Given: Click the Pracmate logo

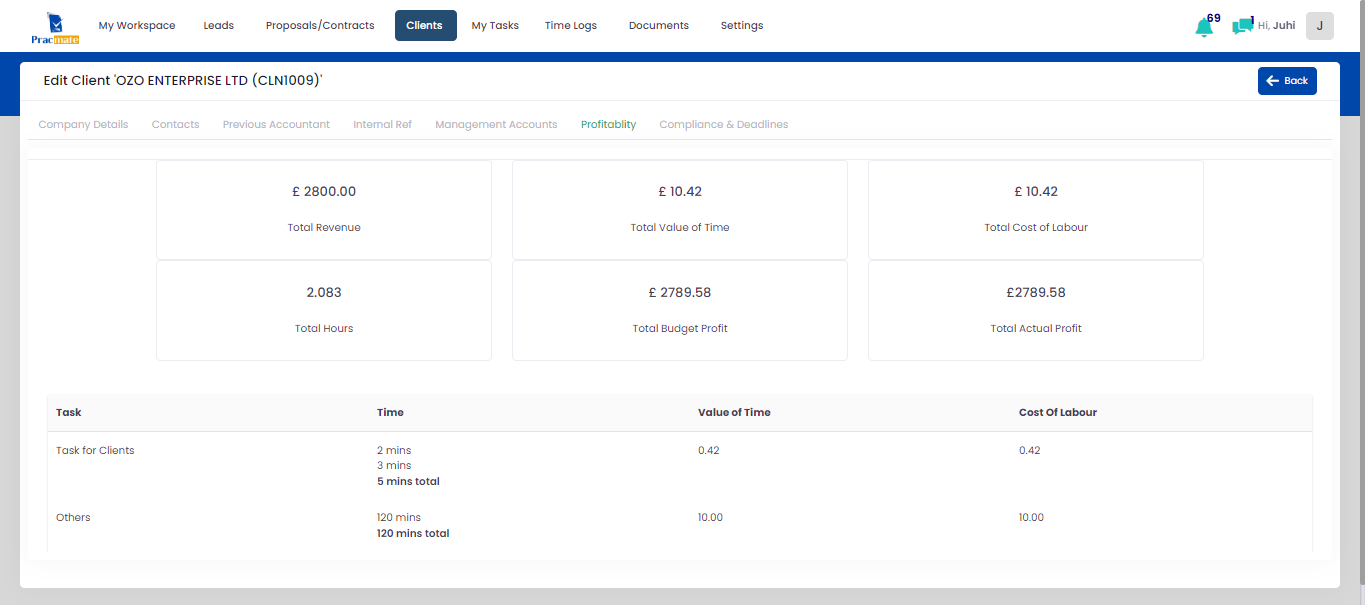Looking at the screenshot, I should click(55, 27).
